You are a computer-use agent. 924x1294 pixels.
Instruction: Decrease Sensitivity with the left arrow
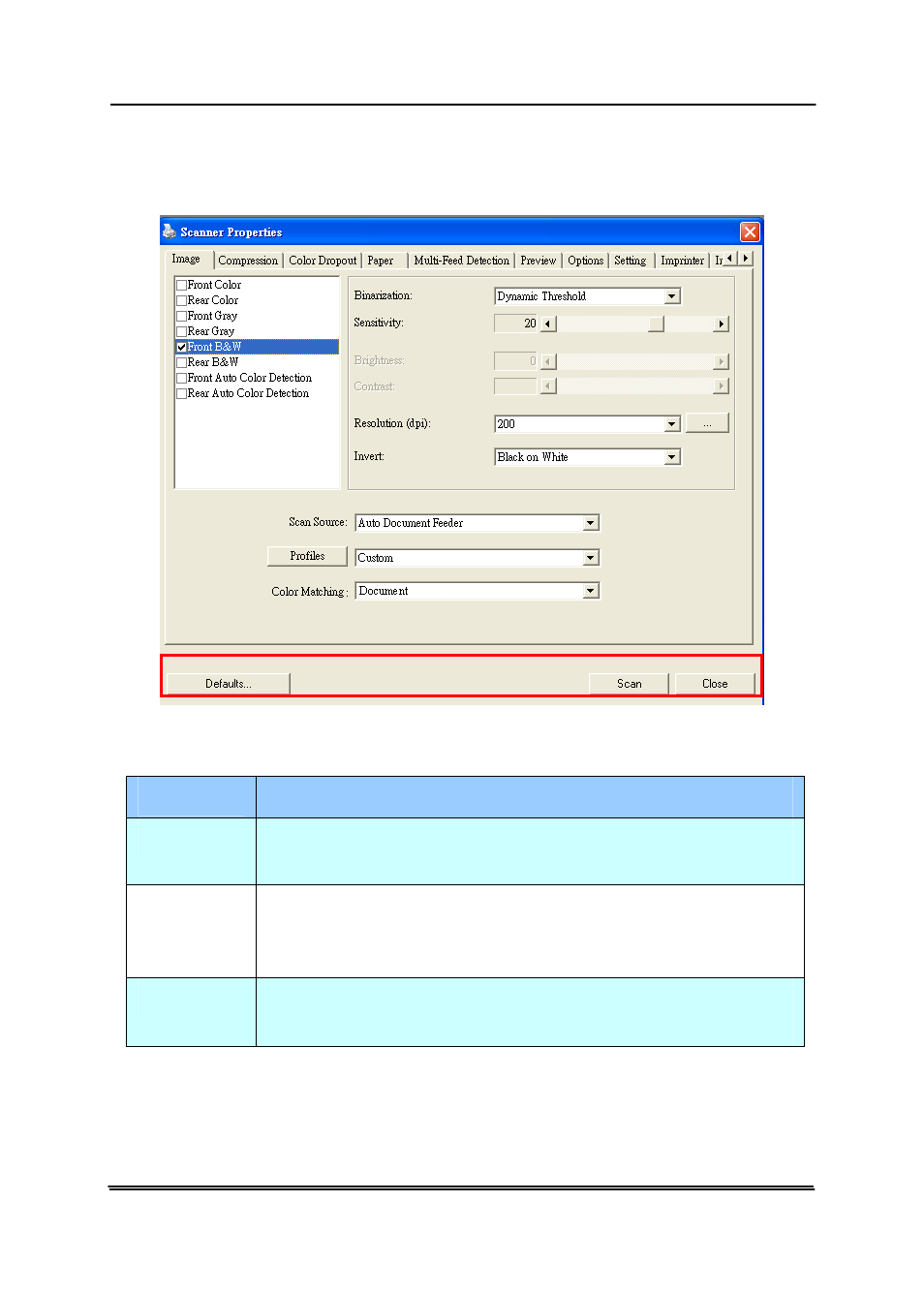click(x=549, y=324)
